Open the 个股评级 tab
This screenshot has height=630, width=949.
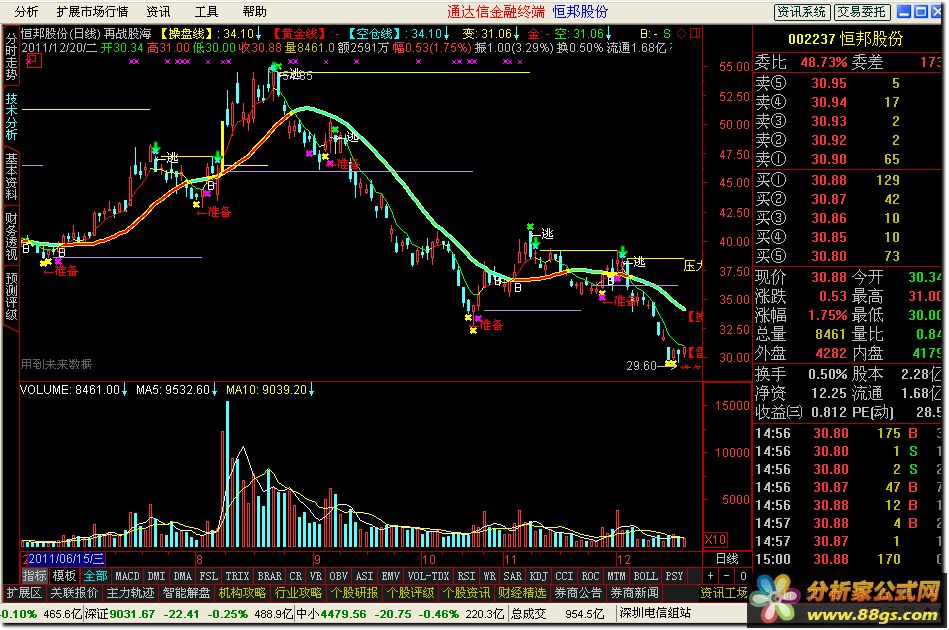point(411,593)
